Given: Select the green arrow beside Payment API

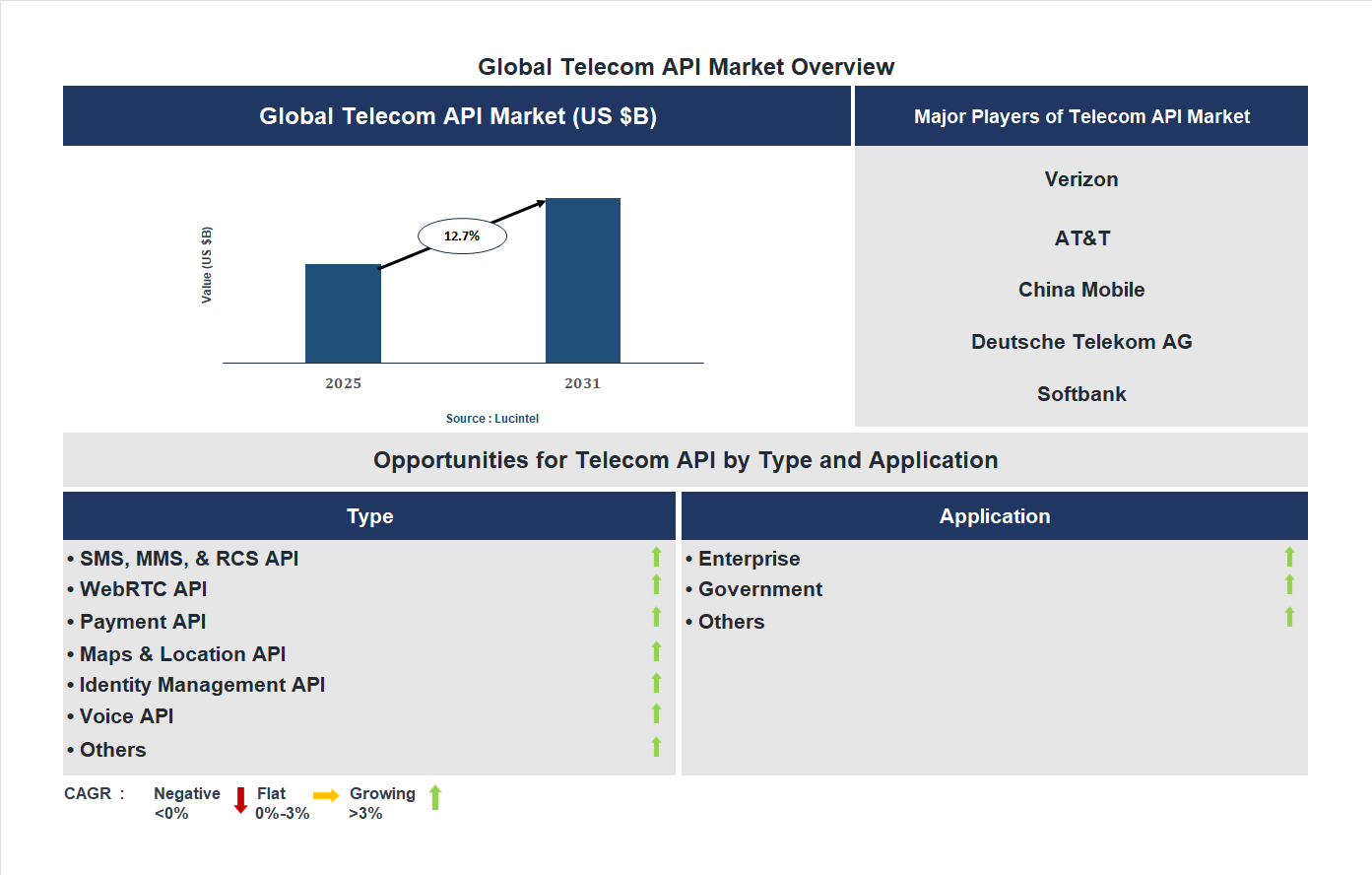Looking at the screenshot, I should pos(656,619).
